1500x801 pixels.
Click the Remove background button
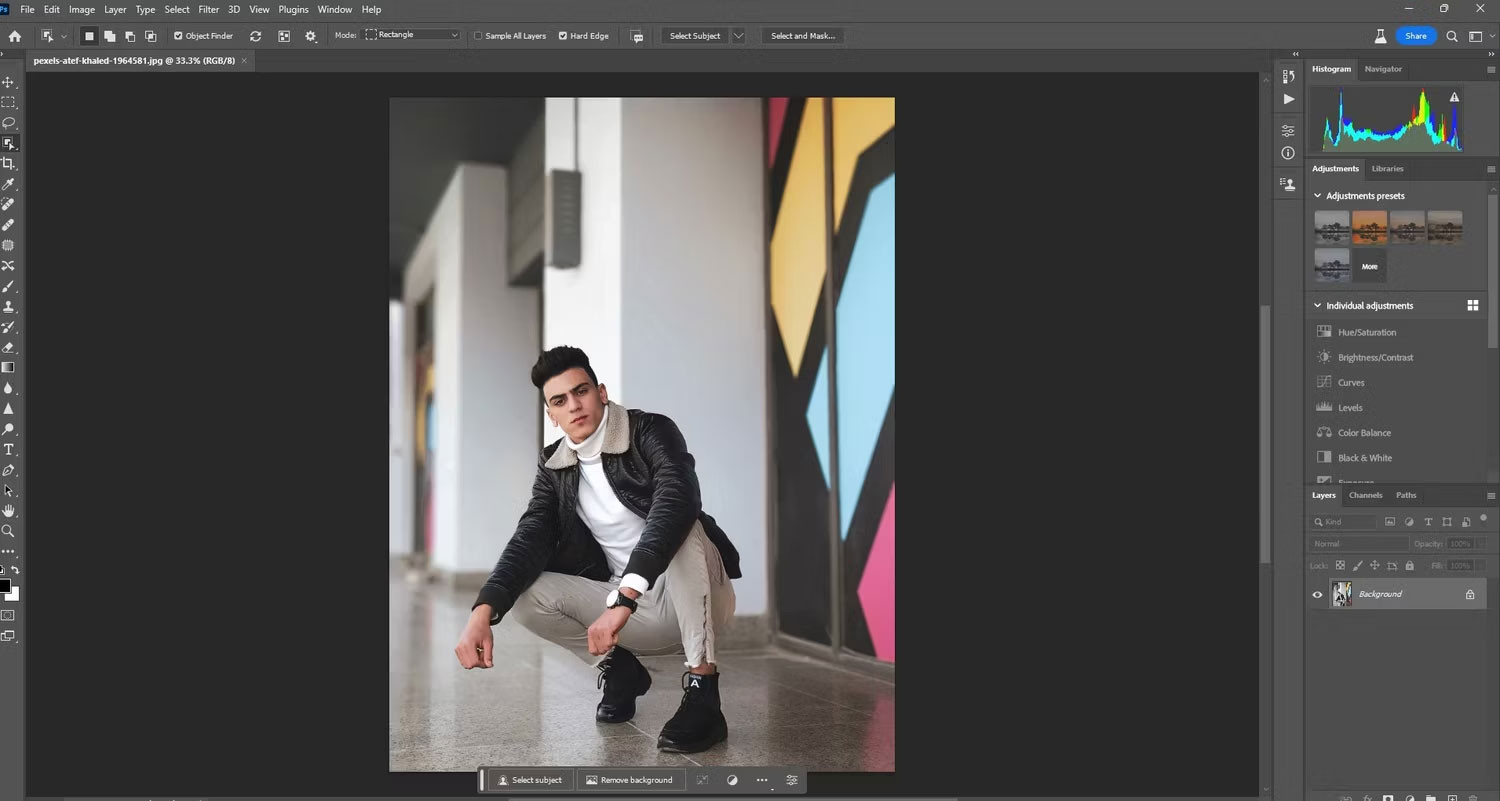coord(629,780)
